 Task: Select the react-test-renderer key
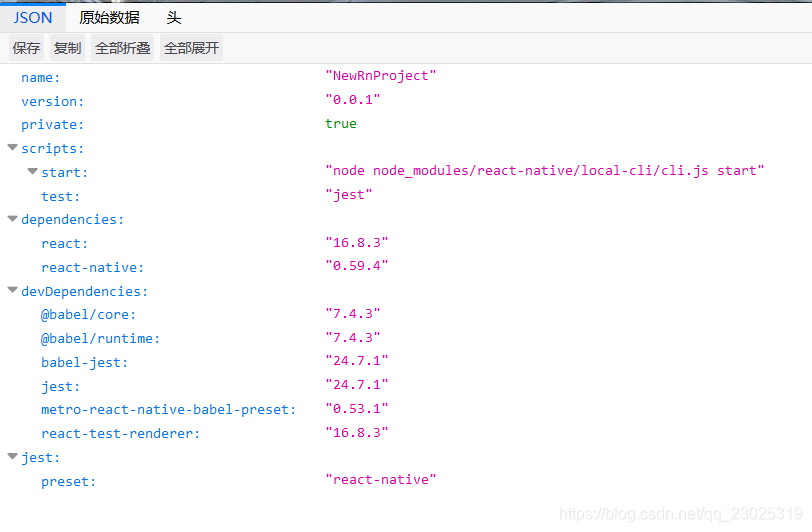pyautogui.click(x=121, y=433)
